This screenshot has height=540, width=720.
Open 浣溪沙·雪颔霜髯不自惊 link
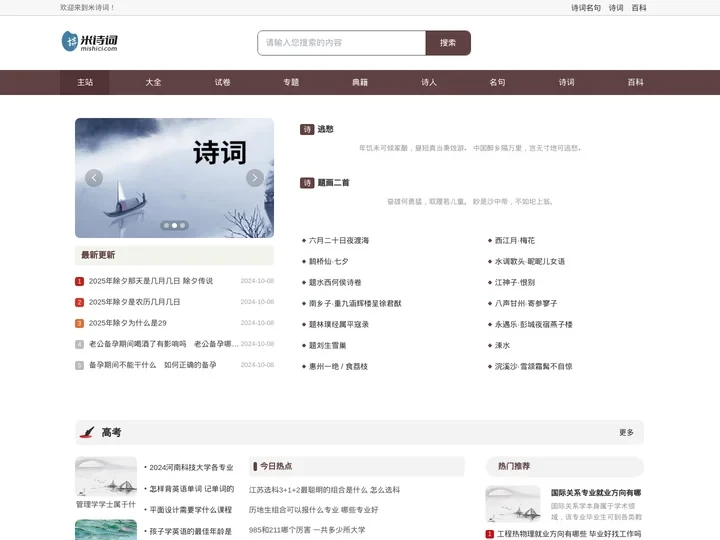click(533, 367)
